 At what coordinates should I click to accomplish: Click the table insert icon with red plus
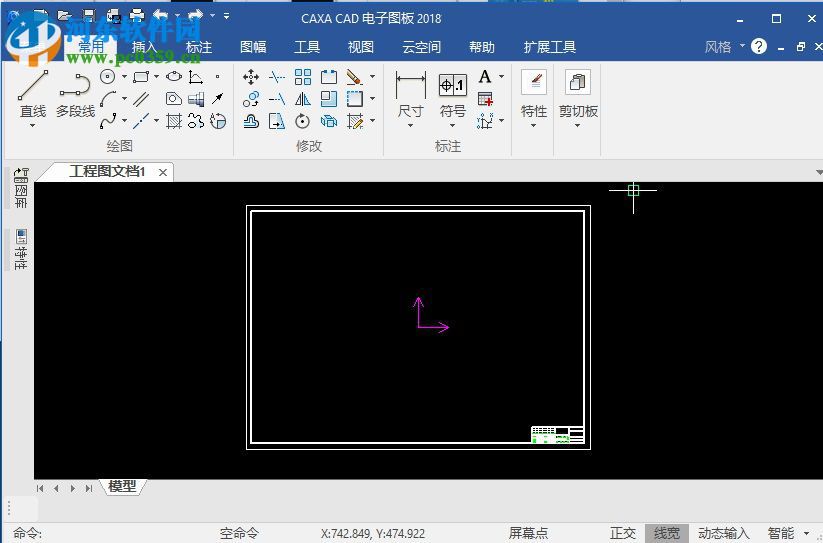485,99
